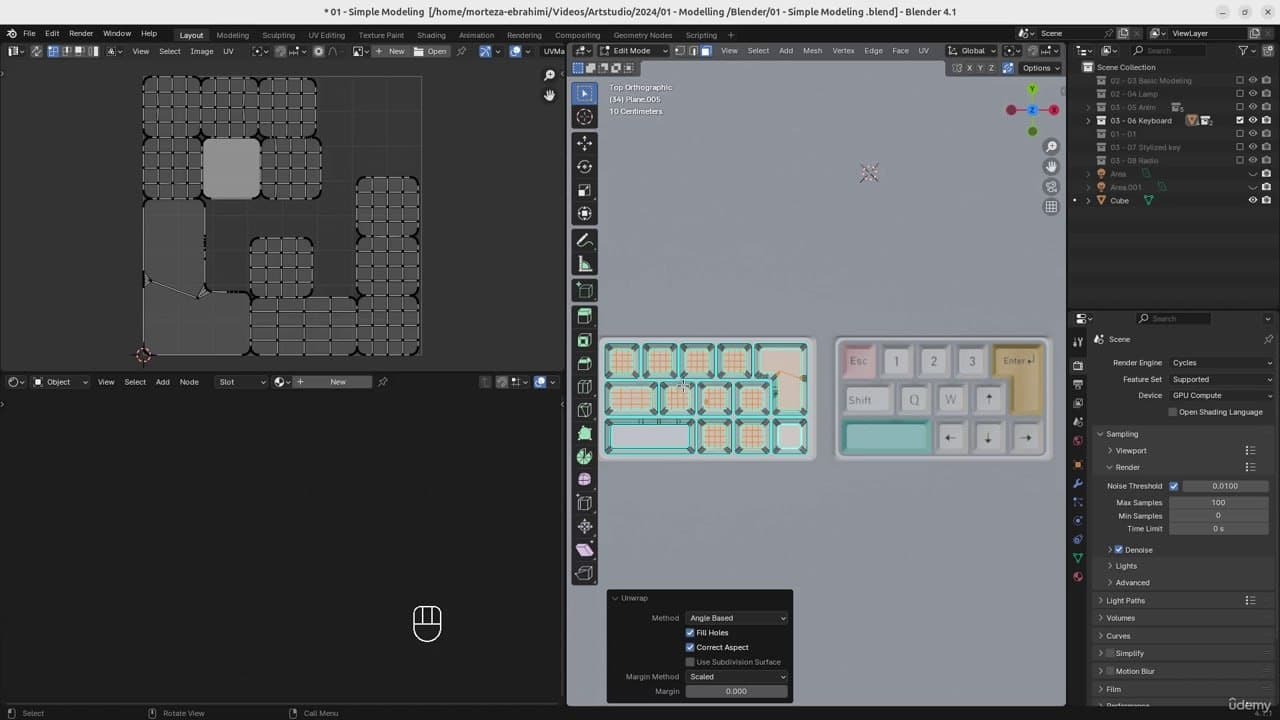This screenshot has width=1280, height=720.
Task: Toggle the Correct Aspect checkbox
Action: [690, 647]
